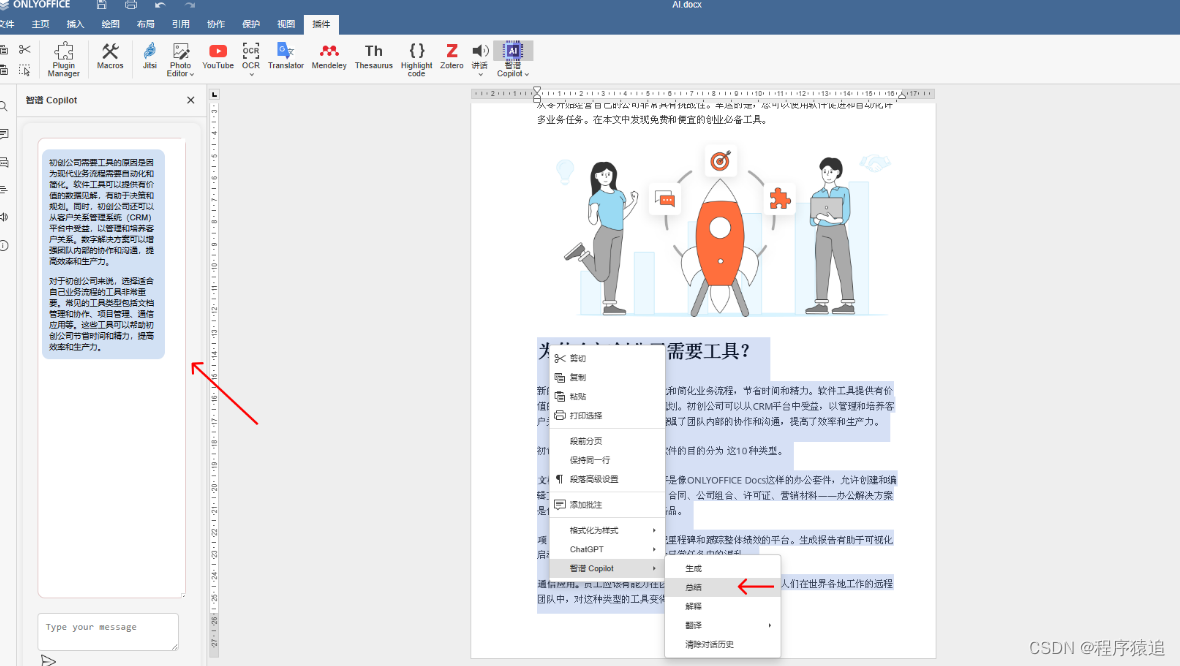Open the Plugin Manager
The height and width of the screenshot is (666, 1180).
pyautogui.click(x=64, y=59)
